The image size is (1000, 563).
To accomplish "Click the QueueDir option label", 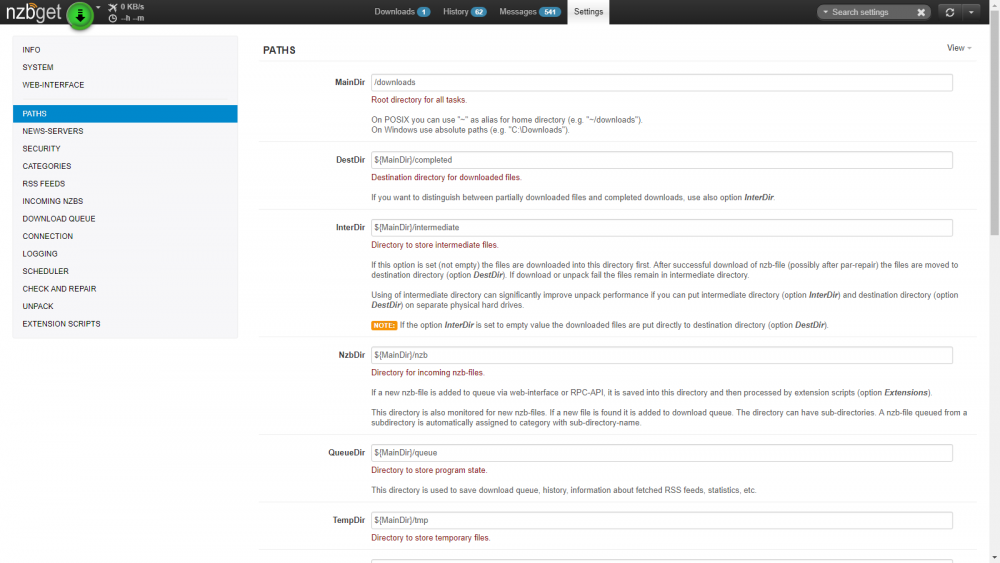I will pyautogui.click(x=346, y=453).
